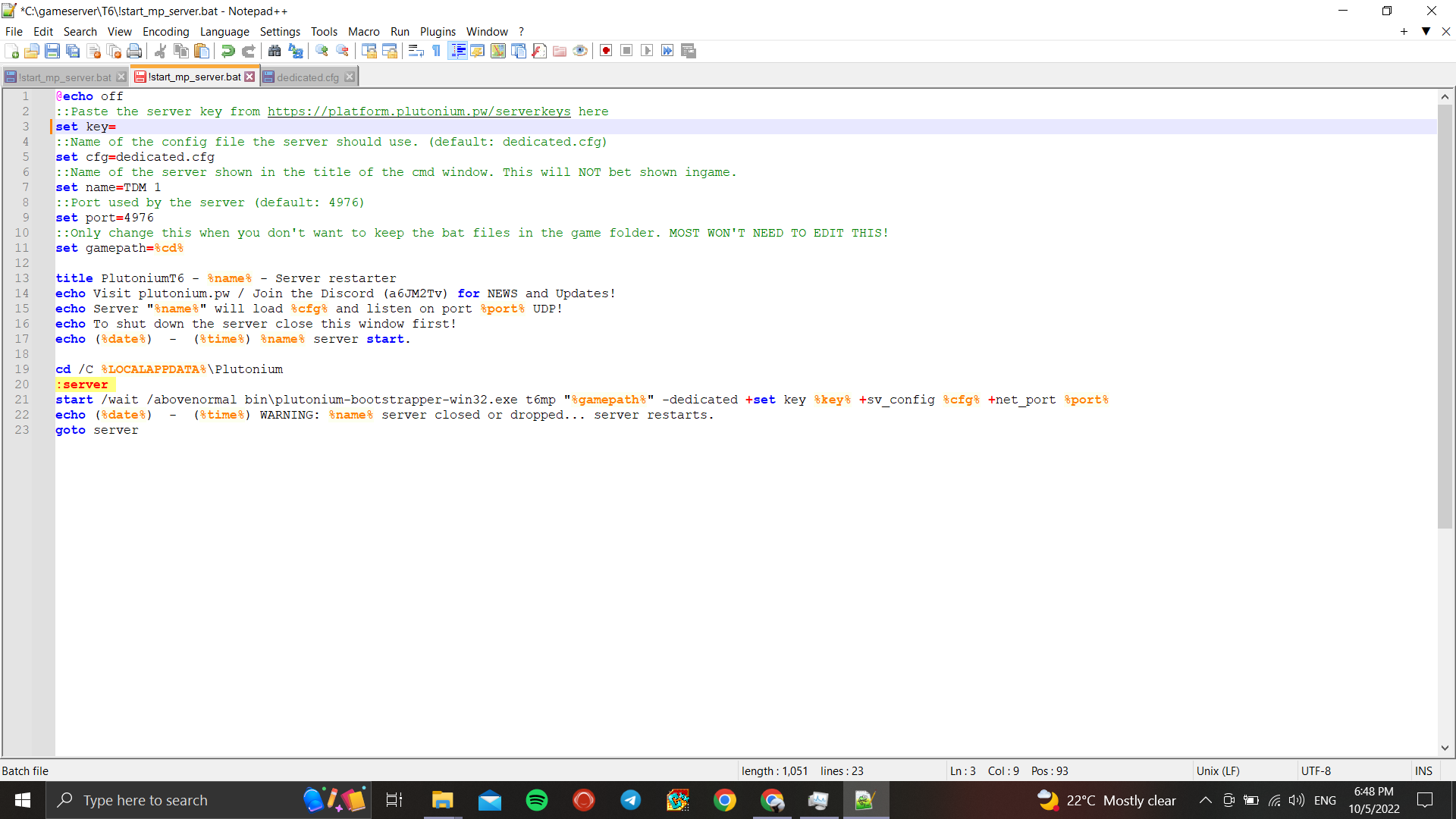Cut selection with the scissors icon

pyautogui.click(x=160, y=51)
